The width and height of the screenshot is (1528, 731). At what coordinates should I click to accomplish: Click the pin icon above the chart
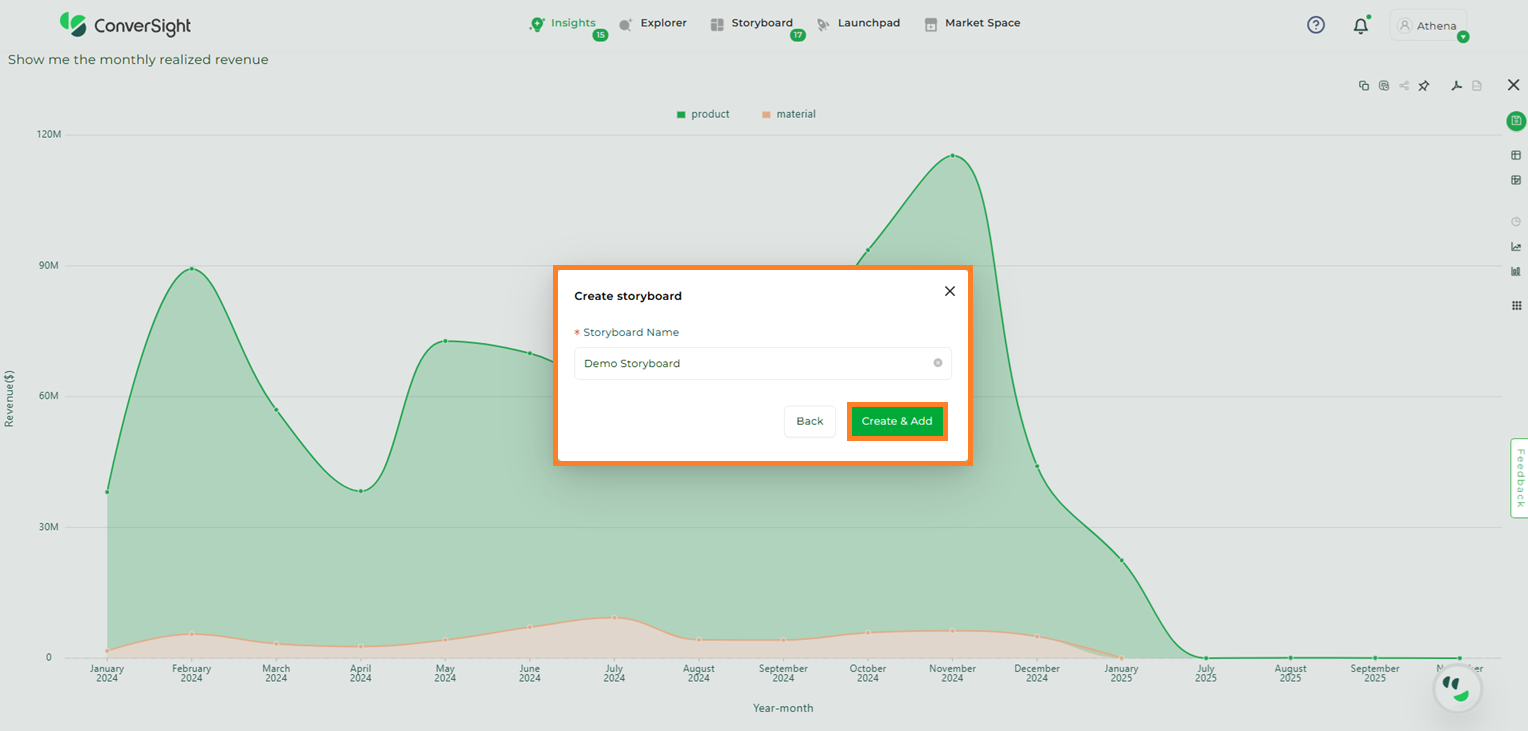1424,86
